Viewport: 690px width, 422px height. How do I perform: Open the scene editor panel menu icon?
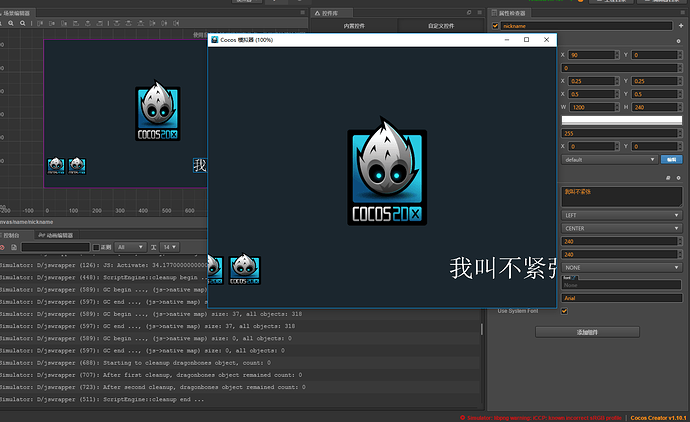point(302,13)
